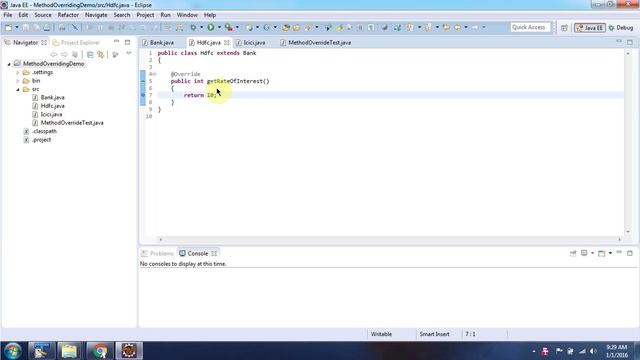
Task: Collapse the src folder
Action: coord(18,89)
